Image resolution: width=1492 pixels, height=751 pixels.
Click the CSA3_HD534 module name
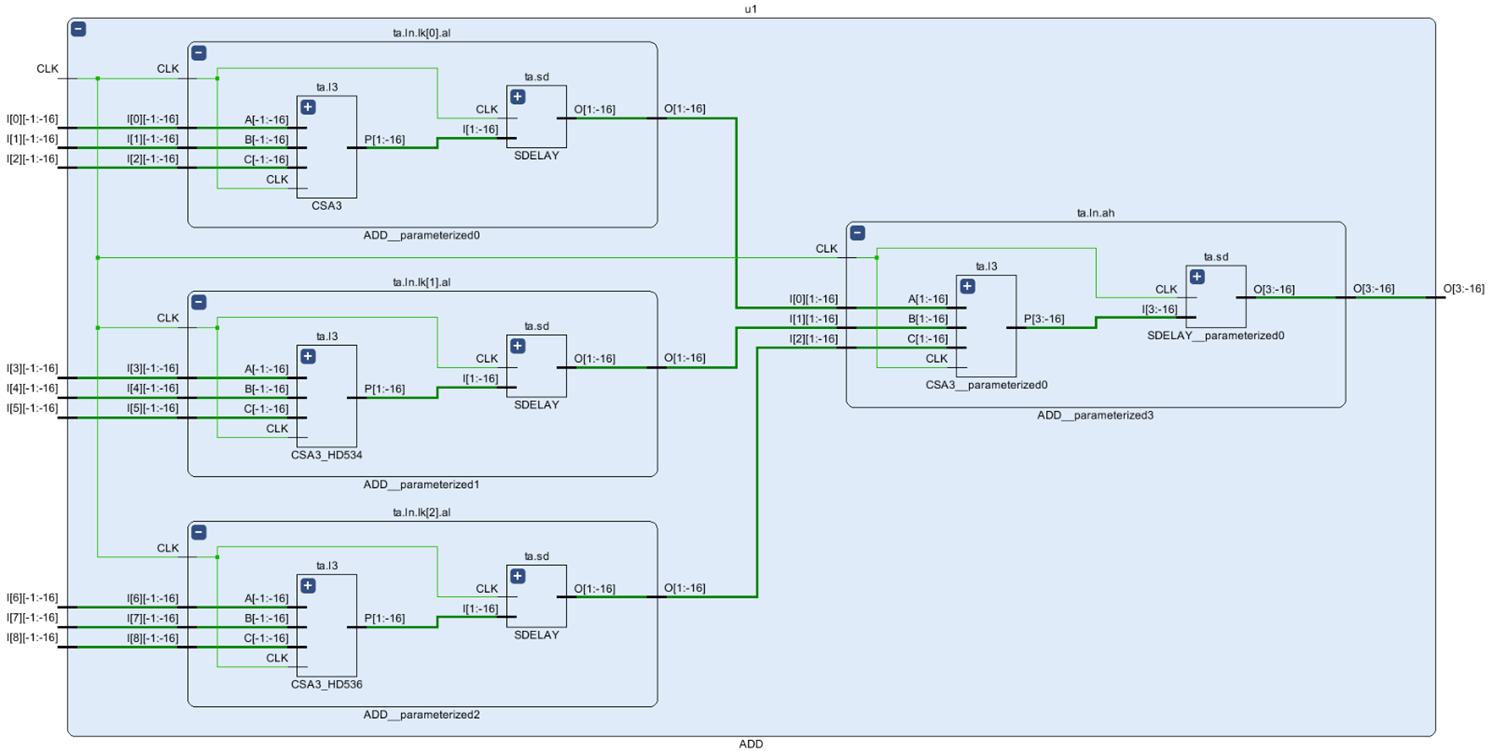click(326, 455)
